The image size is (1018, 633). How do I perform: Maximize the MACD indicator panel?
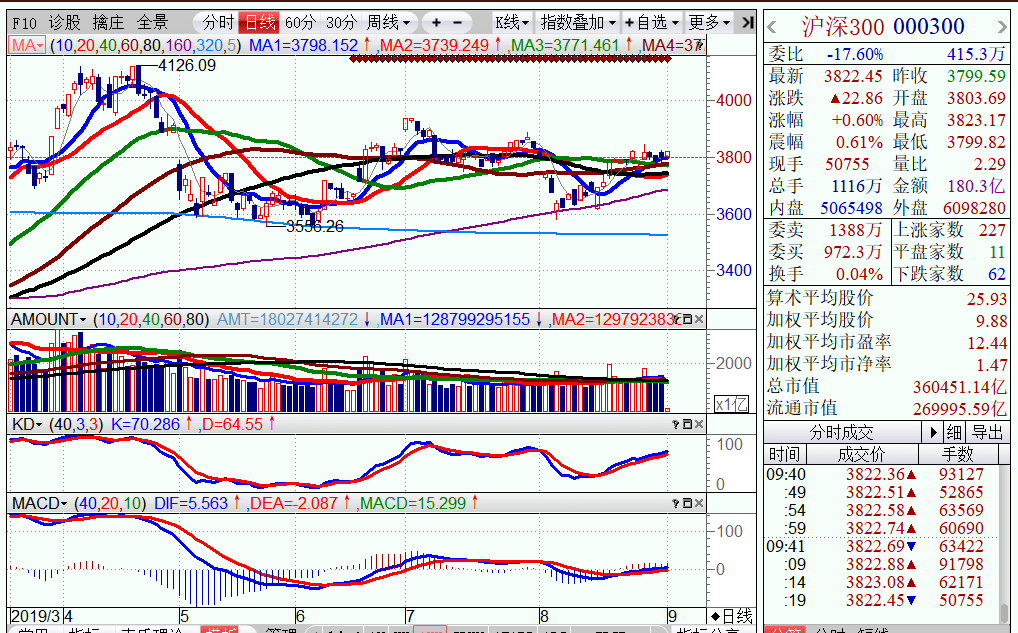click(688, 504)
